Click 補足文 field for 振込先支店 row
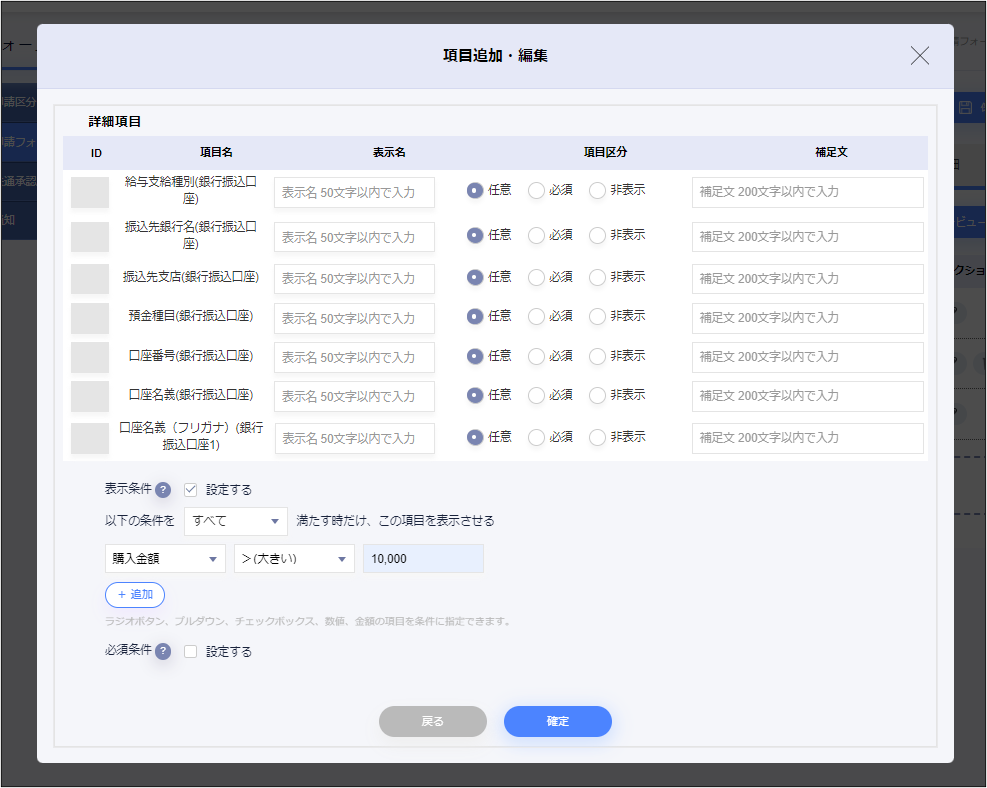The height and width of the screenshot is (788, 987). tap(808, 279)
